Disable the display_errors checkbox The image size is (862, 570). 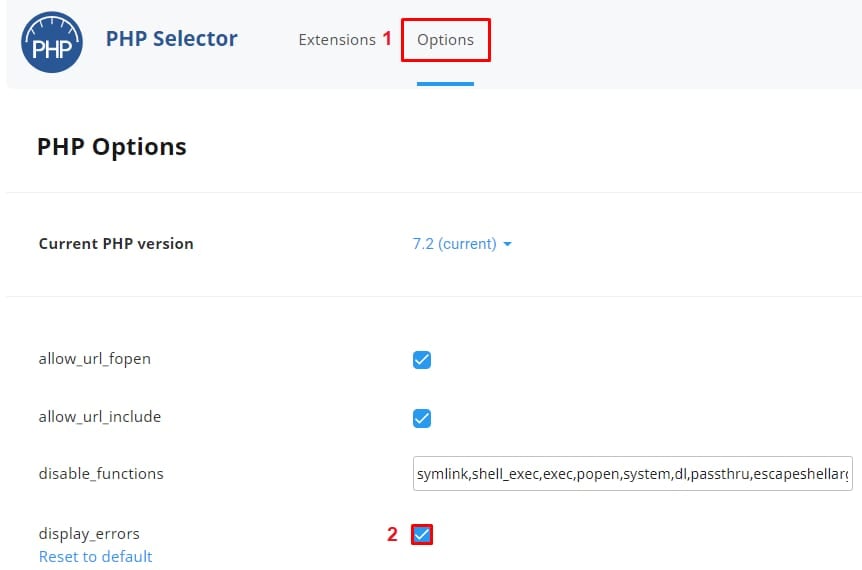(x=422, y=535)
